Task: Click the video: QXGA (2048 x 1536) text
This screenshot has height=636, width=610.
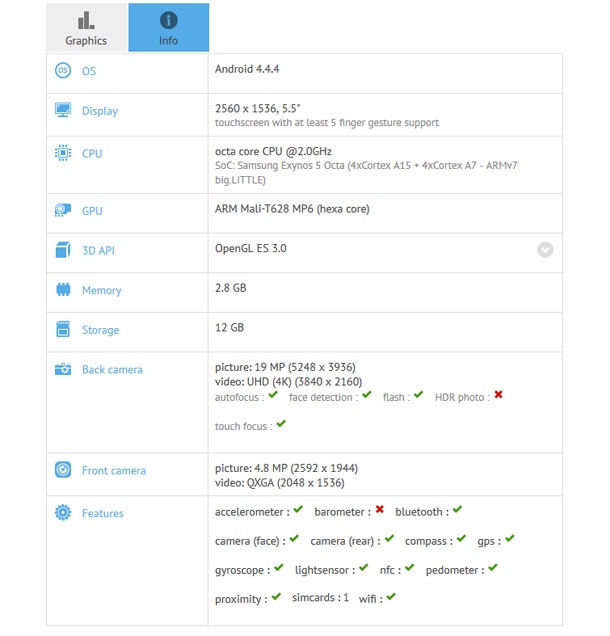Action: coord(280,483)
